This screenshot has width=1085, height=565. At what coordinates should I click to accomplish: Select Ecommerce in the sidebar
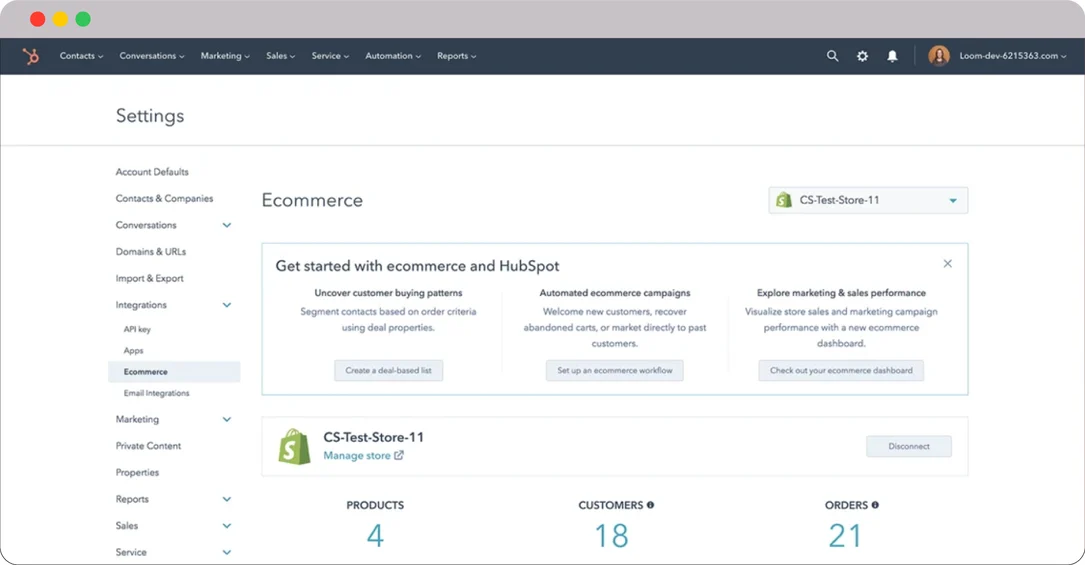[174, 371]
